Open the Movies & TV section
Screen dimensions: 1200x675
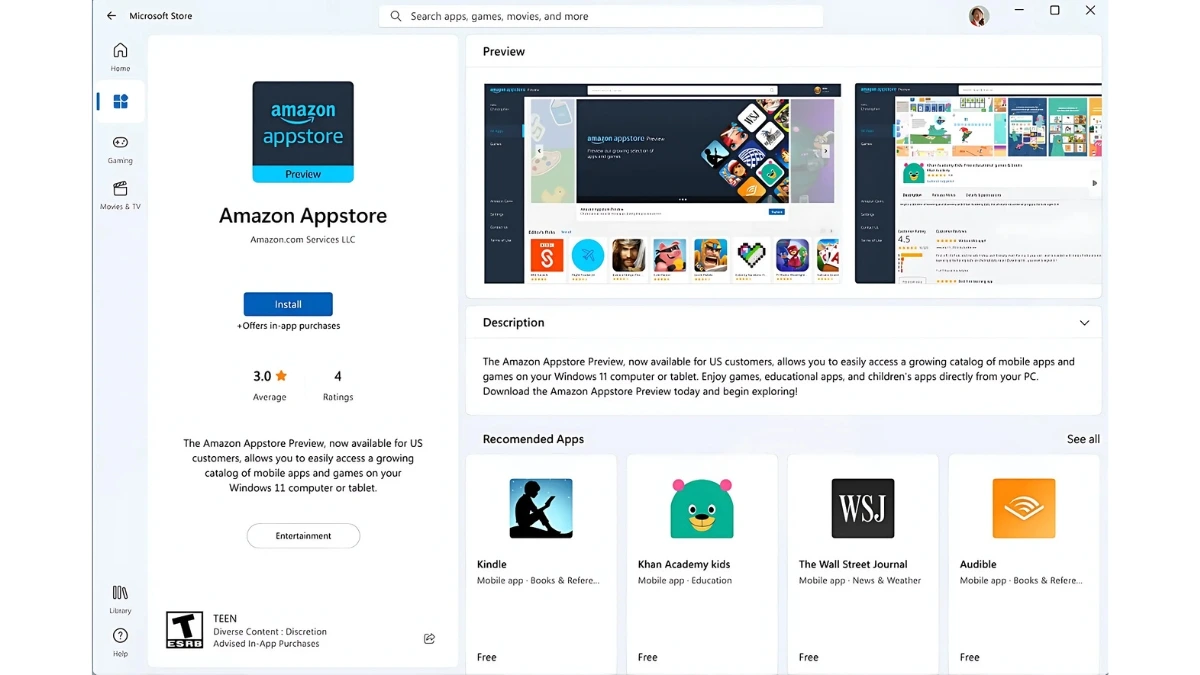120,195
